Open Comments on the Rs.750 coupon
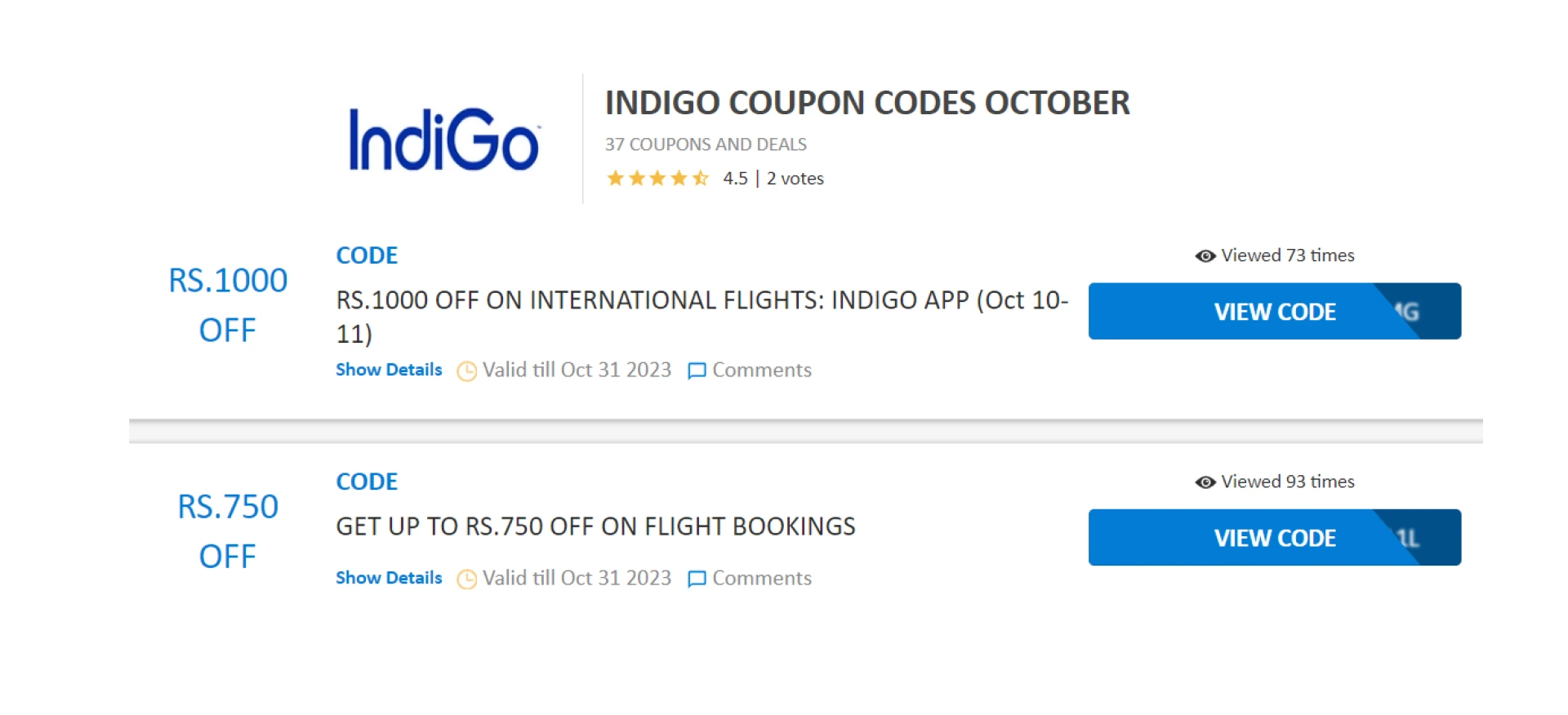 coord(761,579)
